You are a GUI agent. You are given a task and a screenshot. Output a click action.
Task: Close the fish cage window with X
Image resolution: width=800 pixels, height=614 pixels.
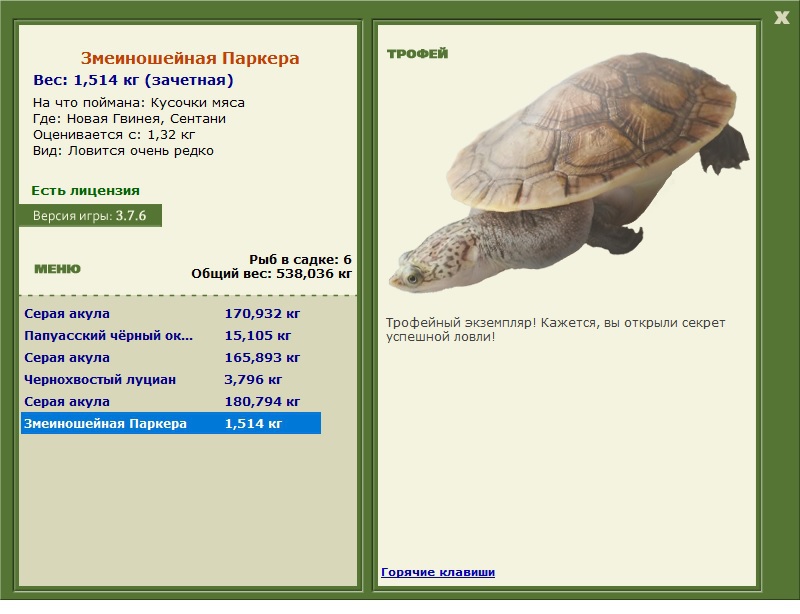point(781,18)
